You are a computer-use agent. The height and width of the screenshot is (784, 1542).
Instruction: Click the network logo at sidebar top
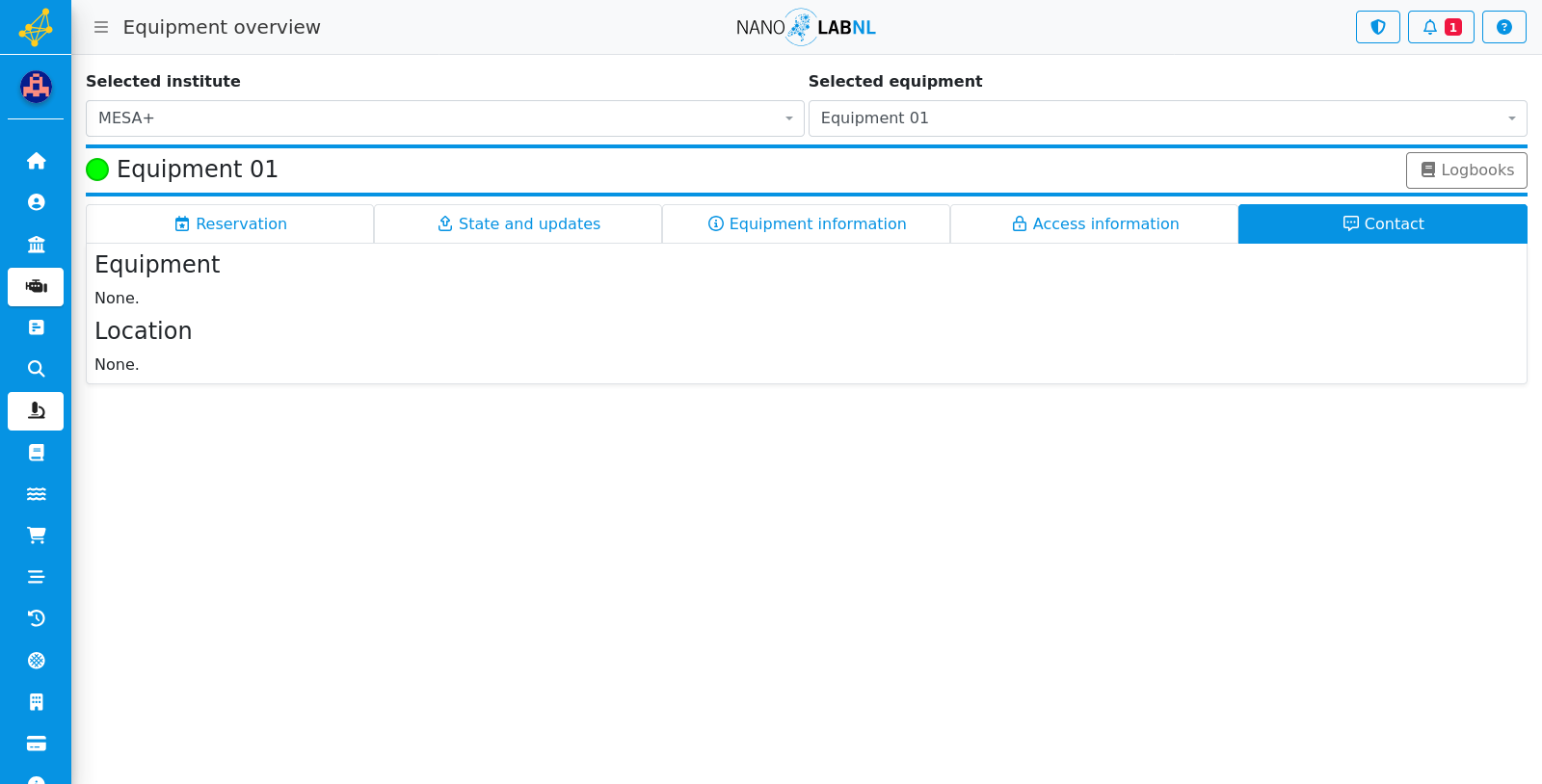(x=36, y=27)
